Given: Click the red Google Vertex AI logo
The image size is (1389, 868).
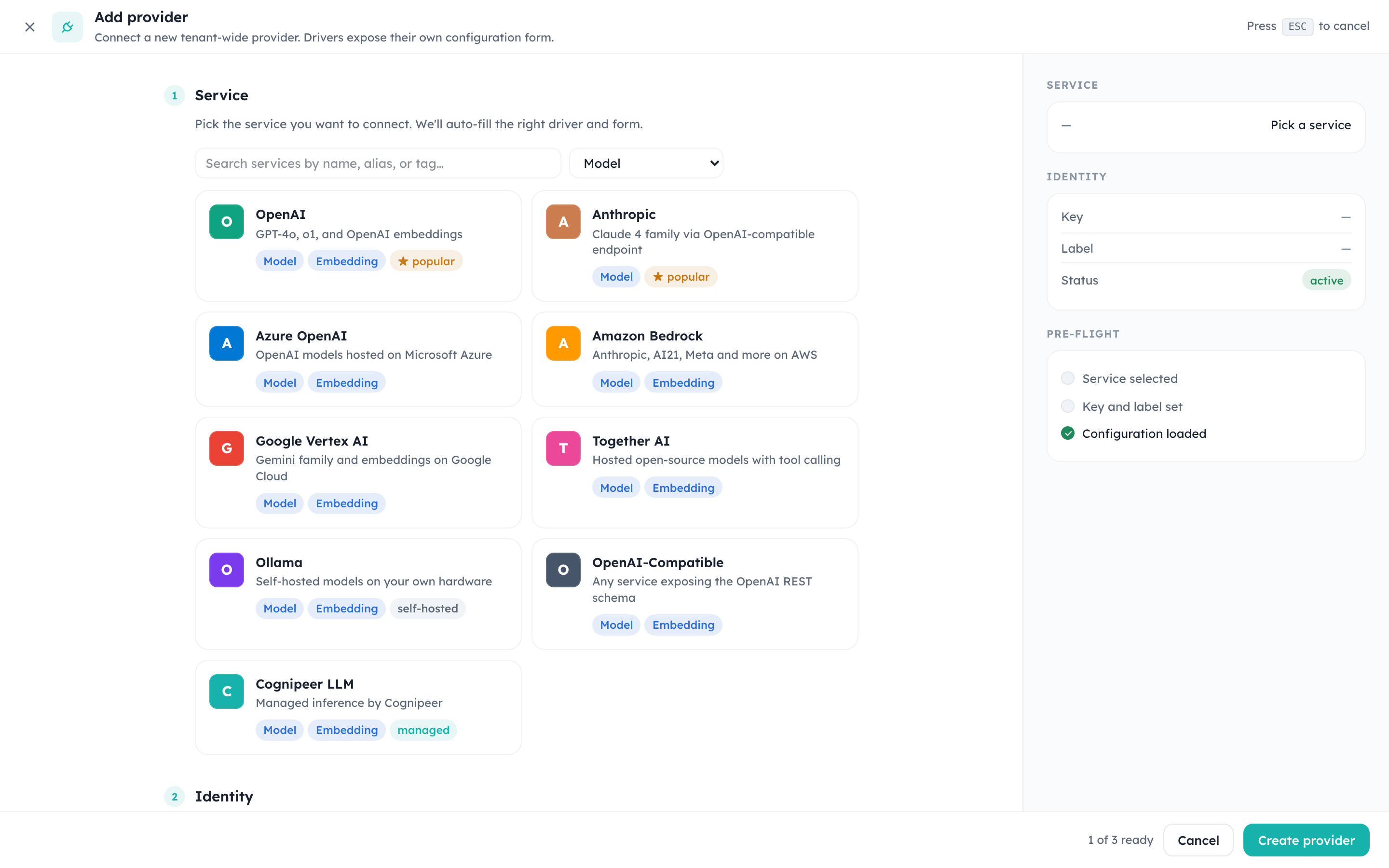Looking at the screenshot, I should 227,448.
